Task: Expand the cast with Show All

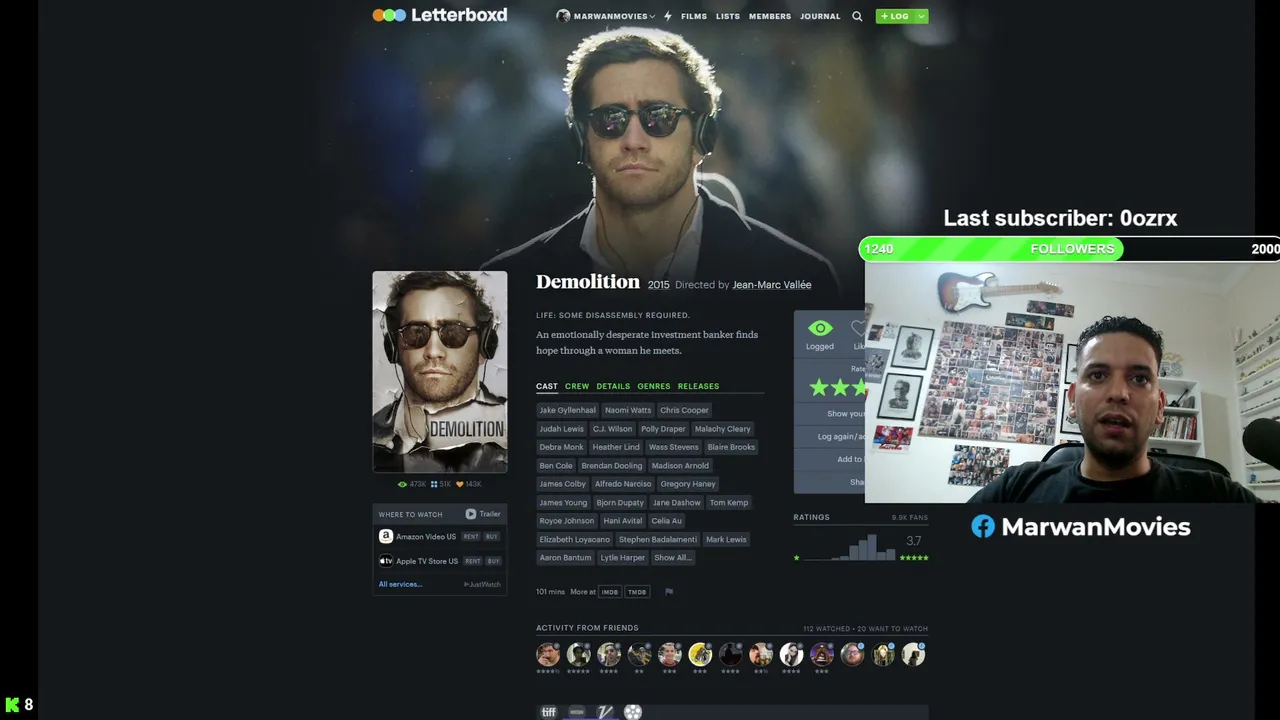Action: pos(672,558)
